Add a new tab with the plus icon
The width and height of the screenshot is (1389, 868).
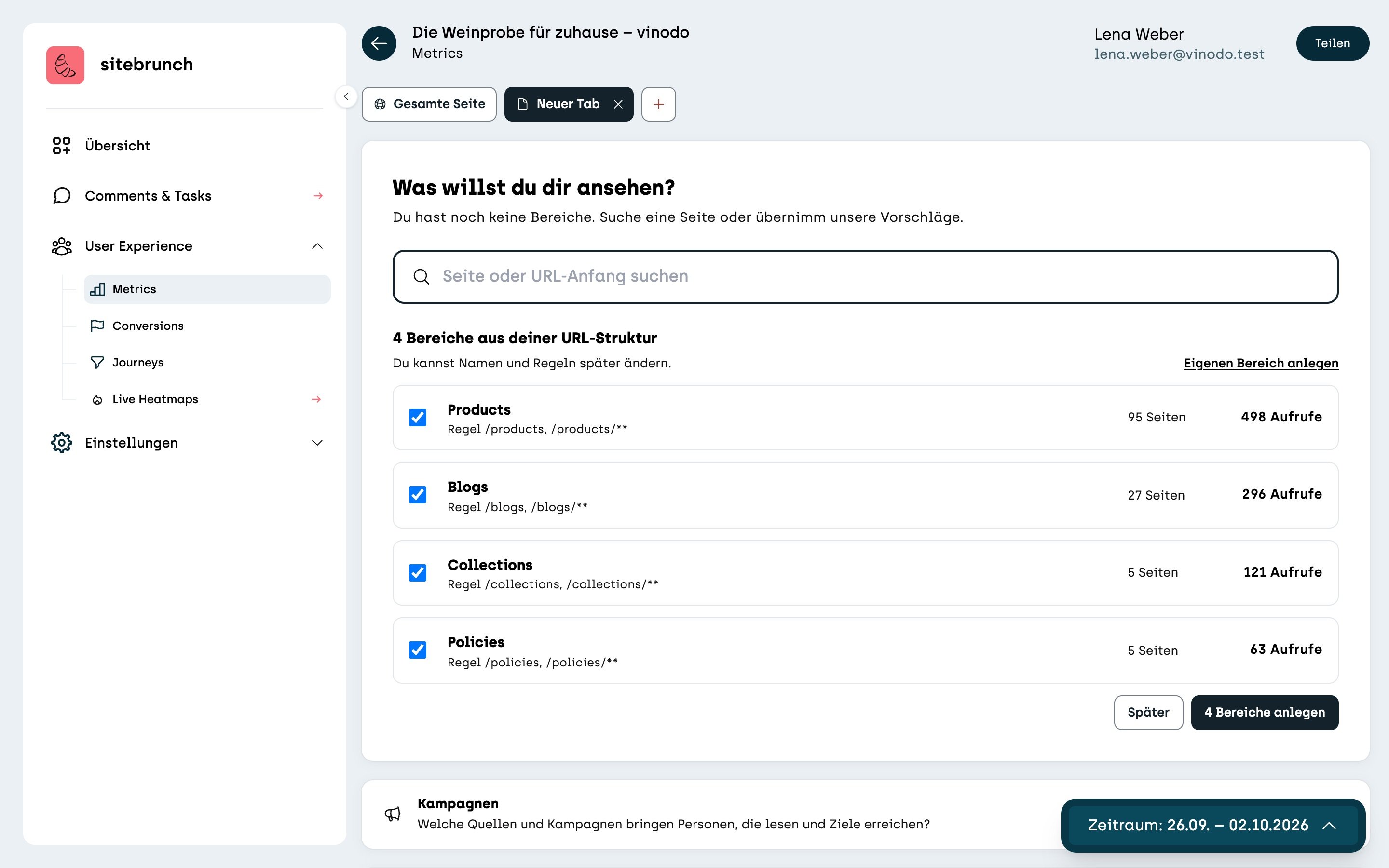tap(658, 104)
